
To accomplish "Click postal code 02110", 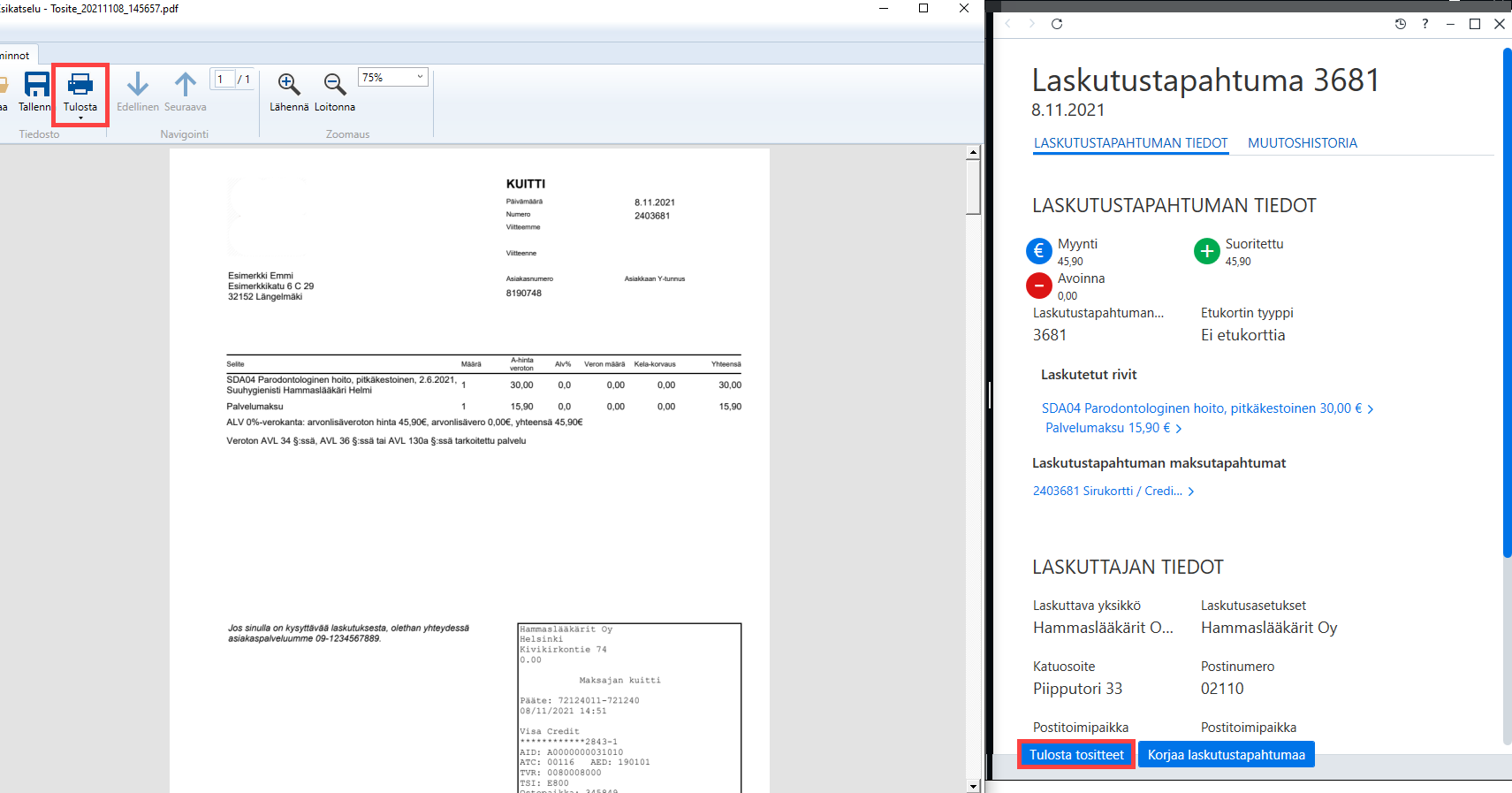I will pos(1222,689).
